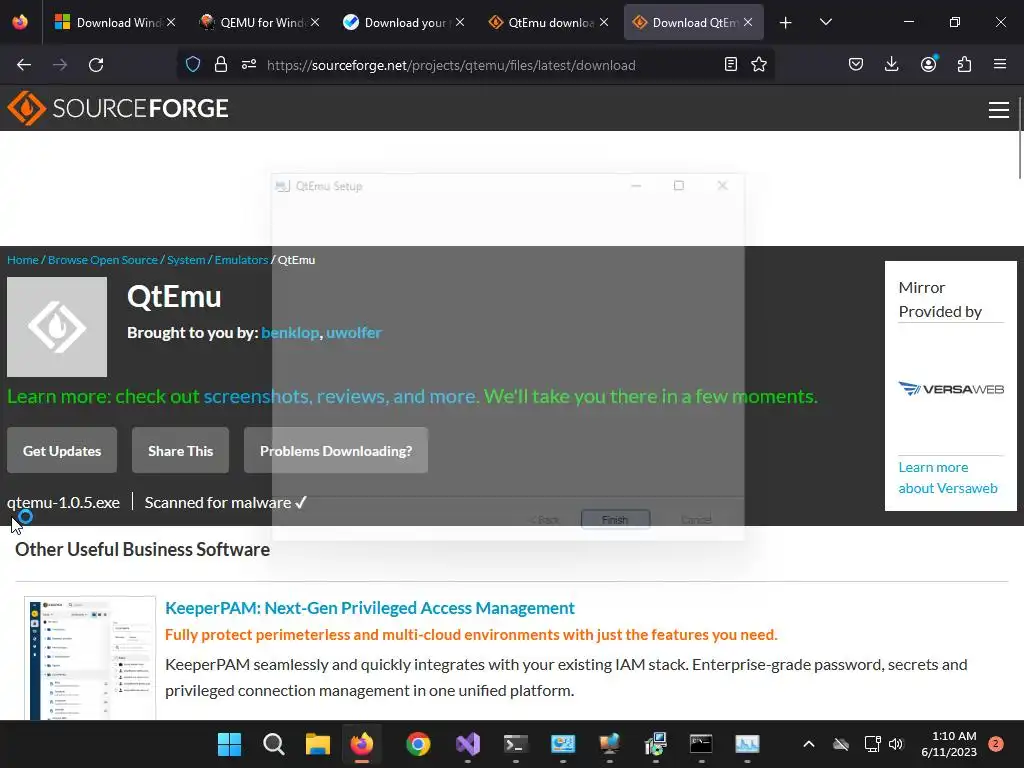1024x768 pixels.
Task: Click the Versaweb mirror logo
Action: pyautogui.click(x=951, y=389)
